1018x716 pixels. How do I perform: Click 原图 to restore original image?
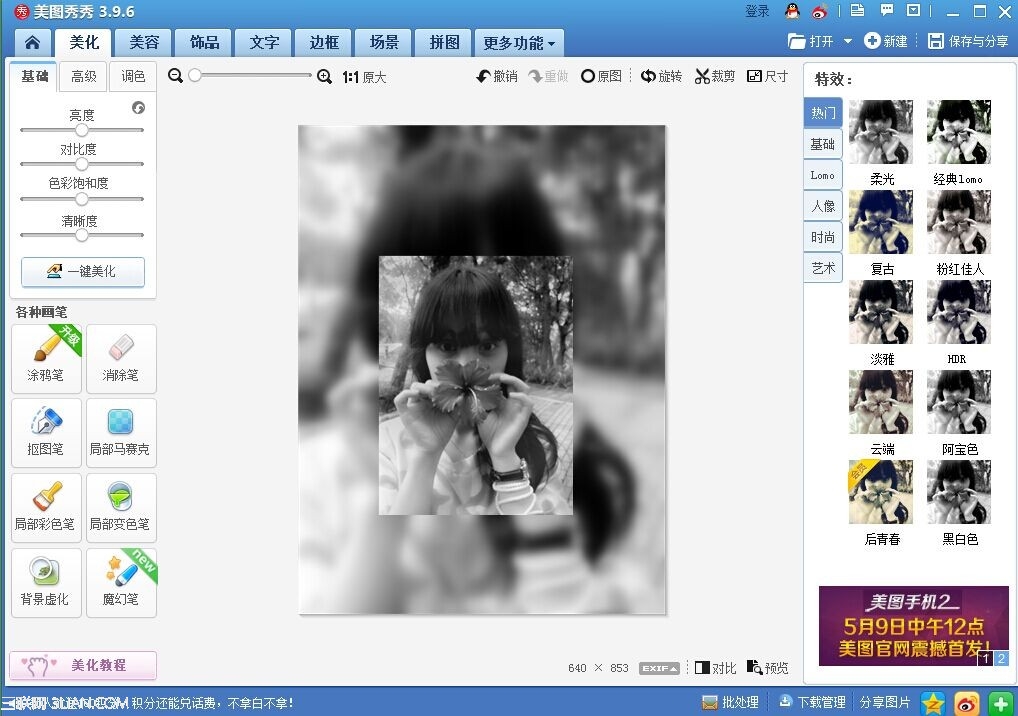[x=601, y=77]
